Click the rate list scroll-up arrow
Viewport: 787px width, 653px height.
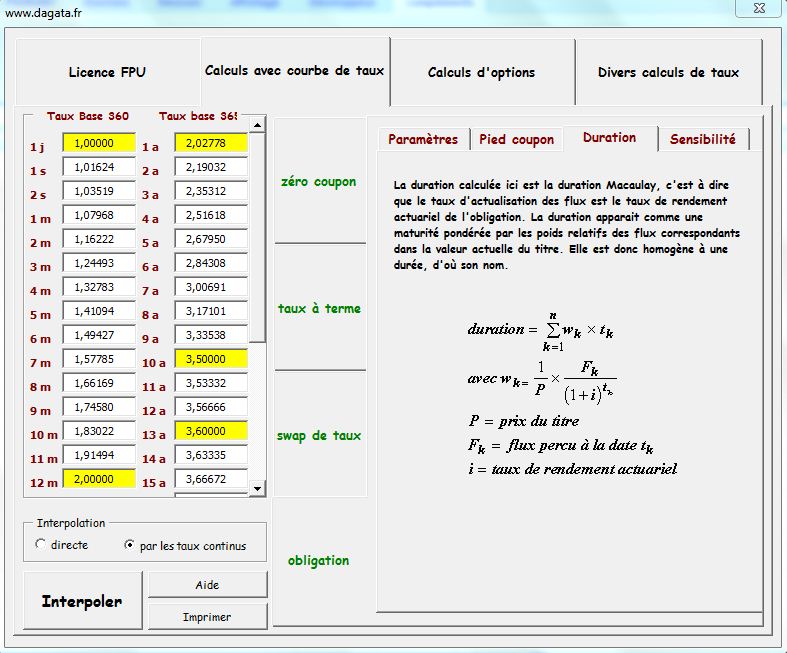click(x=257, y=124)
